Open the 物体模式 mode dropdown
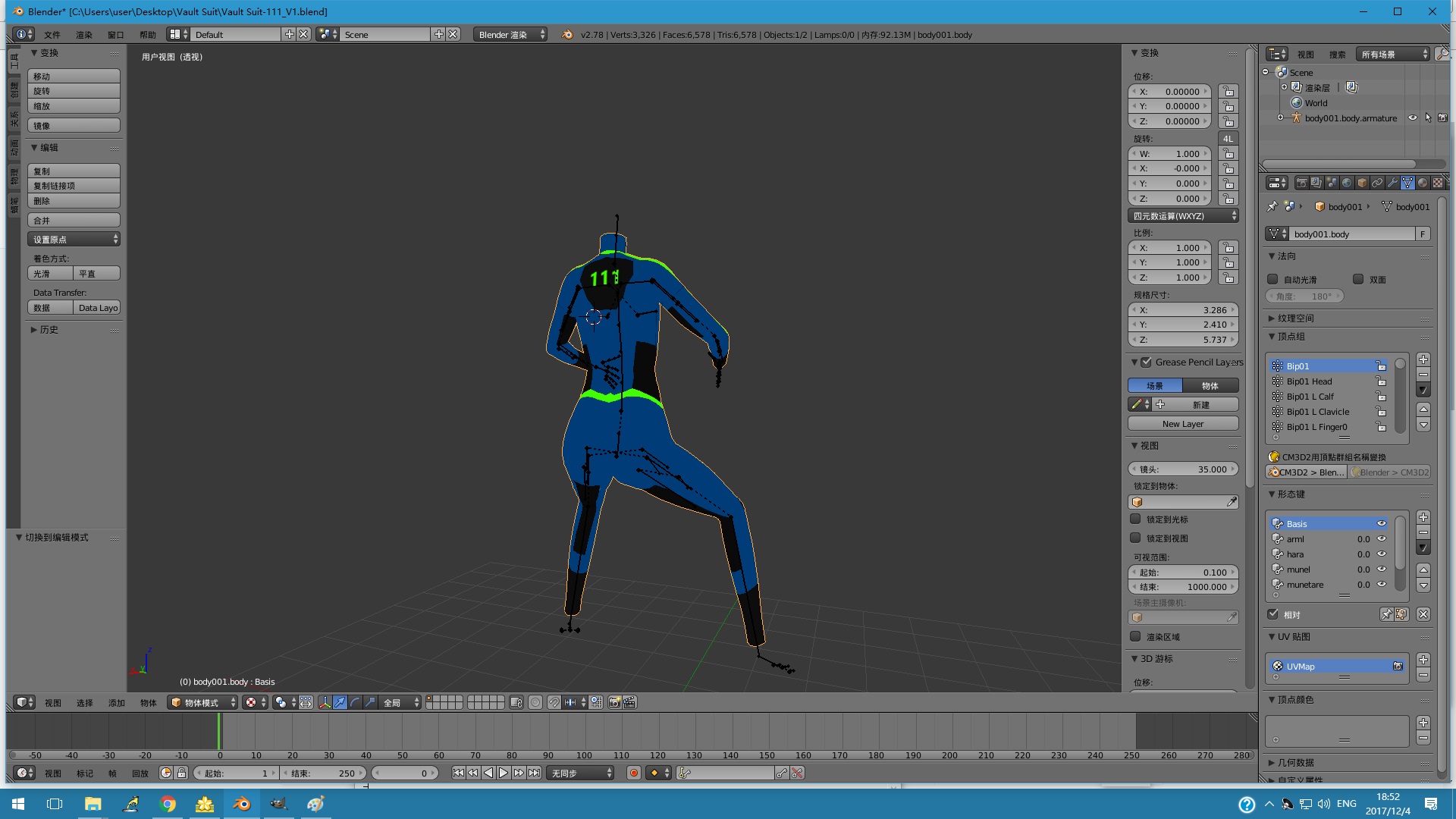This screenshot has width=1456, height=819. point(202,702)
